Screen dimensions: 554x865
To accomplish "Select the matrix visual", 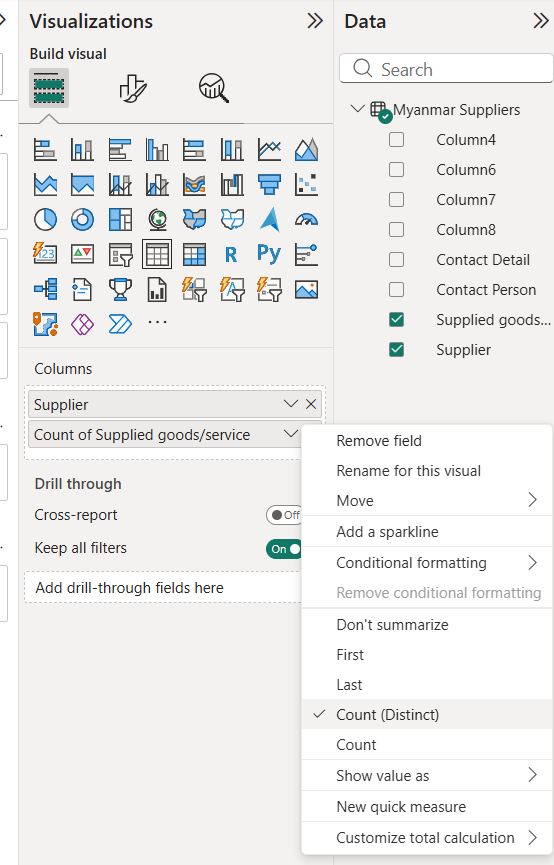I will tap(194, 254).
